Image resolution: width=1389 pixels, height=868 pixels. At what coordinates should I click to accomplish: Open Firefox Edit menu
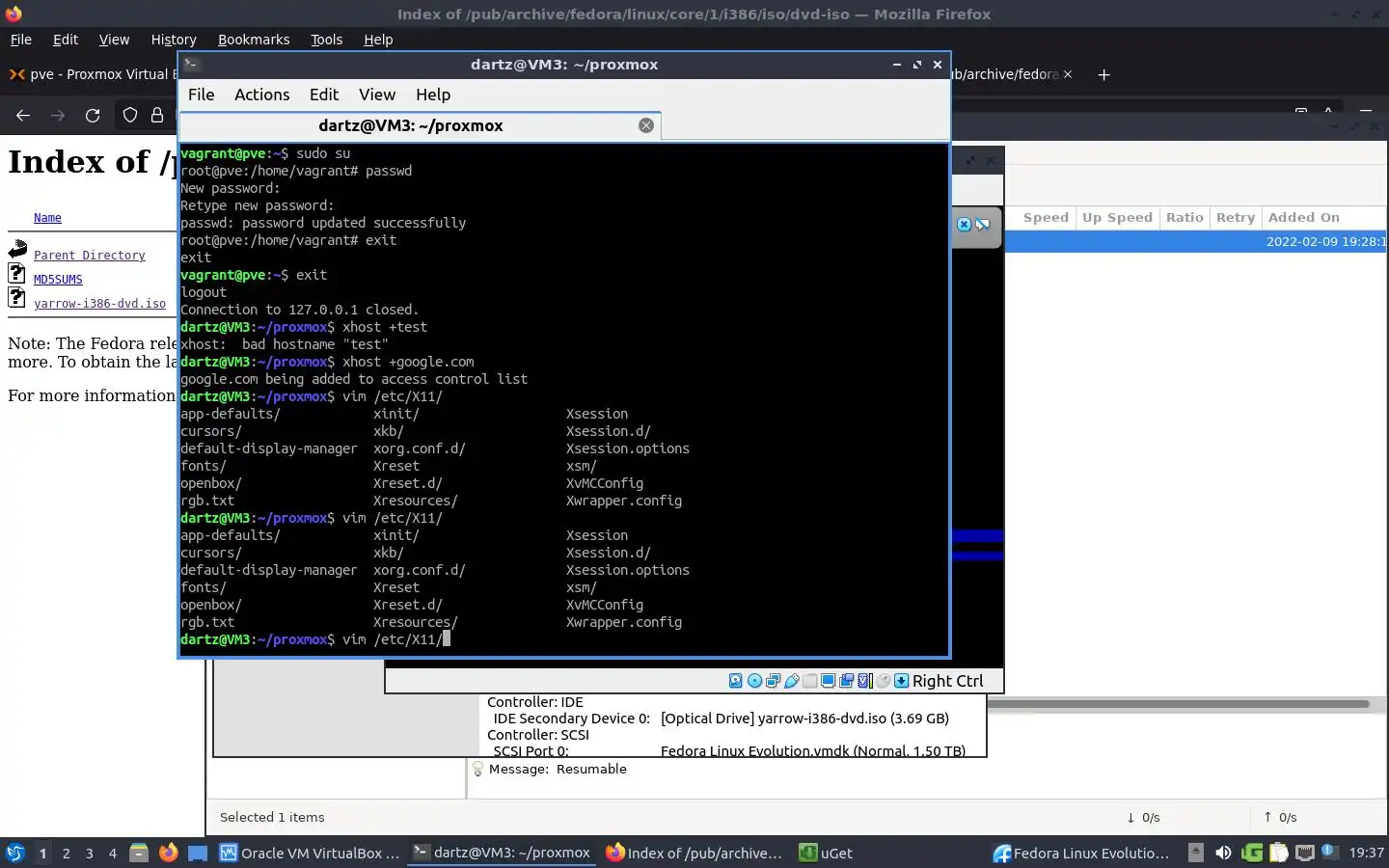[x=66, y=40]
